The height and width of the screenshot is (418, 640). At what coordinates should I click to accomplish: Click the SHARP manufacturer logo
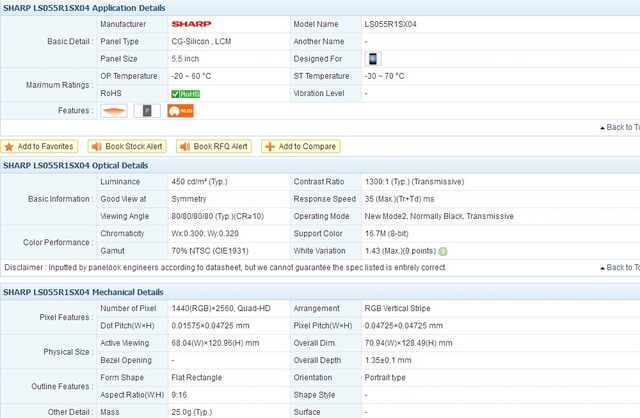pyautogui.click(x=191, y=24)
